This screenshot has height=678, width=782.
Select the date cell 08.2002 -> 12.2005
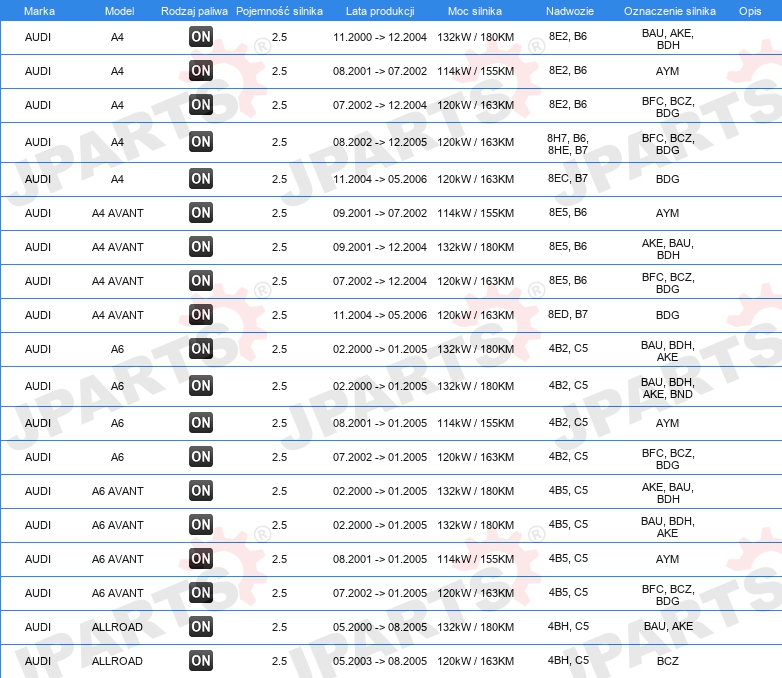point(380,142)
